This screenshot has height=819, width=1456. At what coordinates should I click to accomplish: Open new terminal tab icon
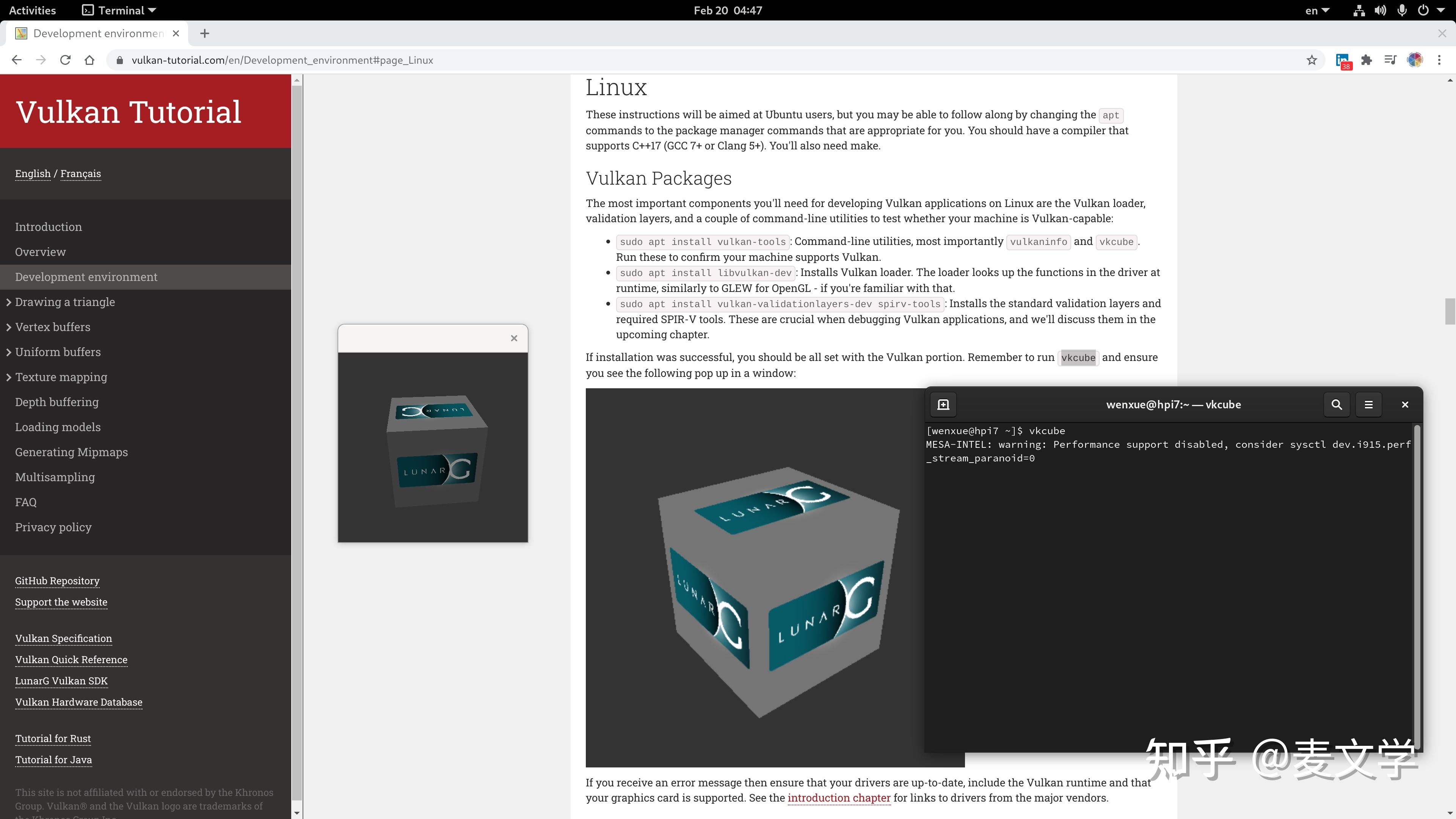click(943, 405)
